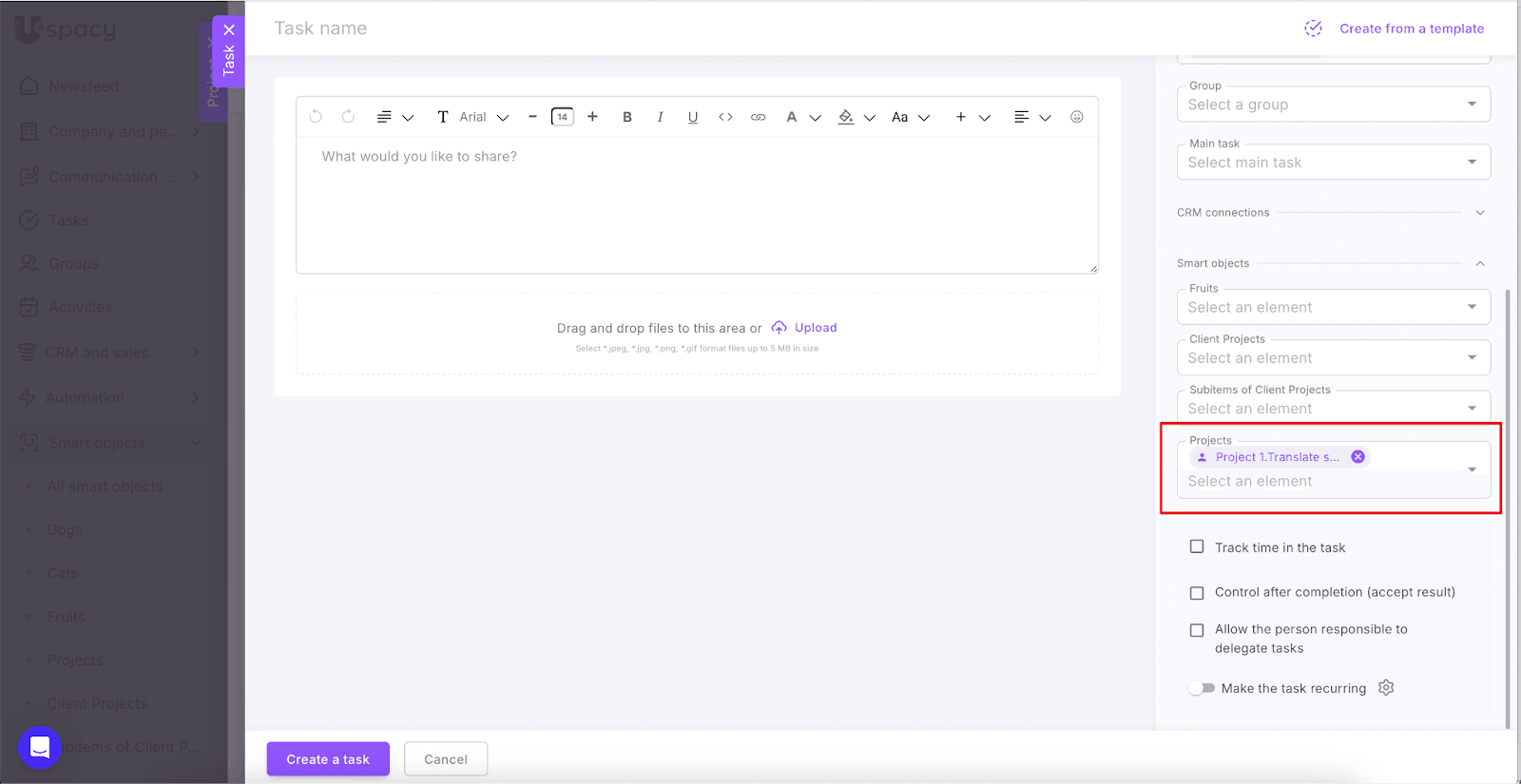Open the chat support widget
Image resolution: width=1521 pixels, height=784 pixels.
(40, 748)
